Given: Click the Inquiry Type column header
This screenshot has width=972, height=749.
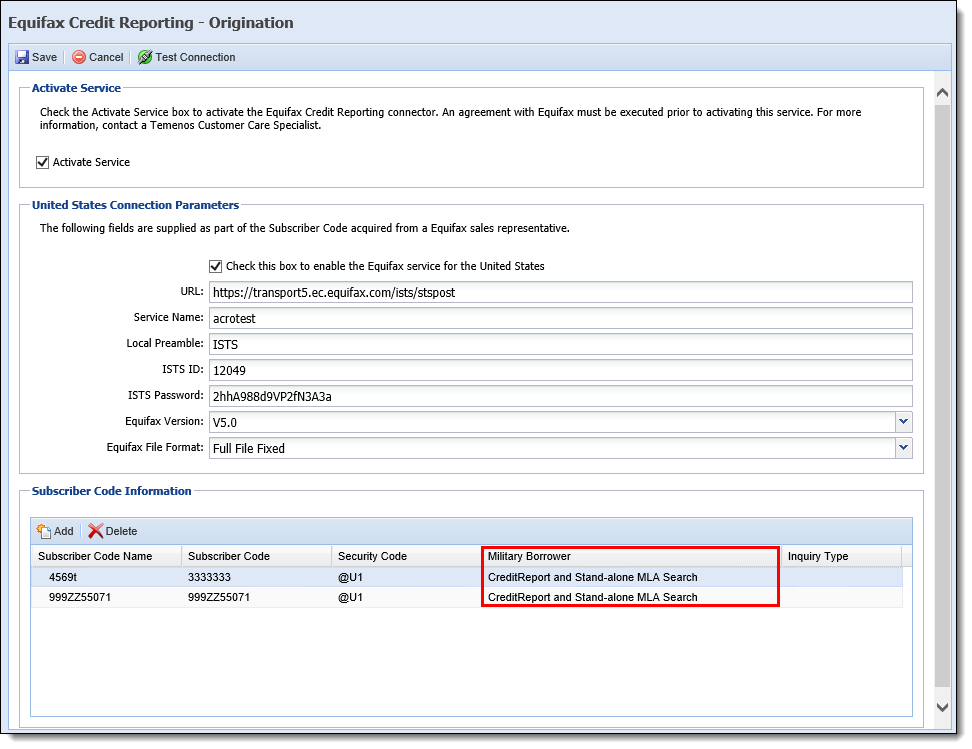Looking at the screenshot, I should (x=841, y=556).
